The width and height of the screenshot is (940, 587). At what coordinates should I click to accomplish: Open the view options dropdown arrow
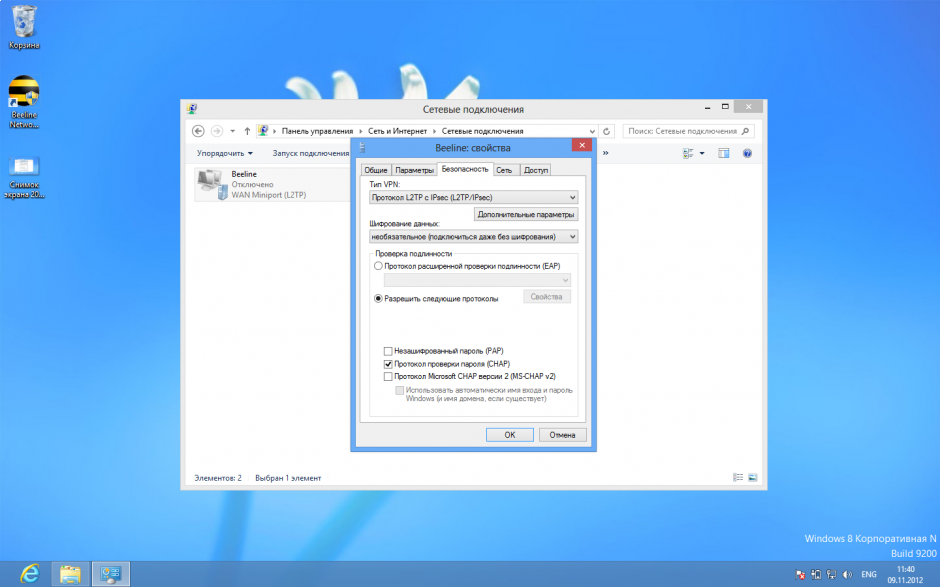[x=702, y=153]
